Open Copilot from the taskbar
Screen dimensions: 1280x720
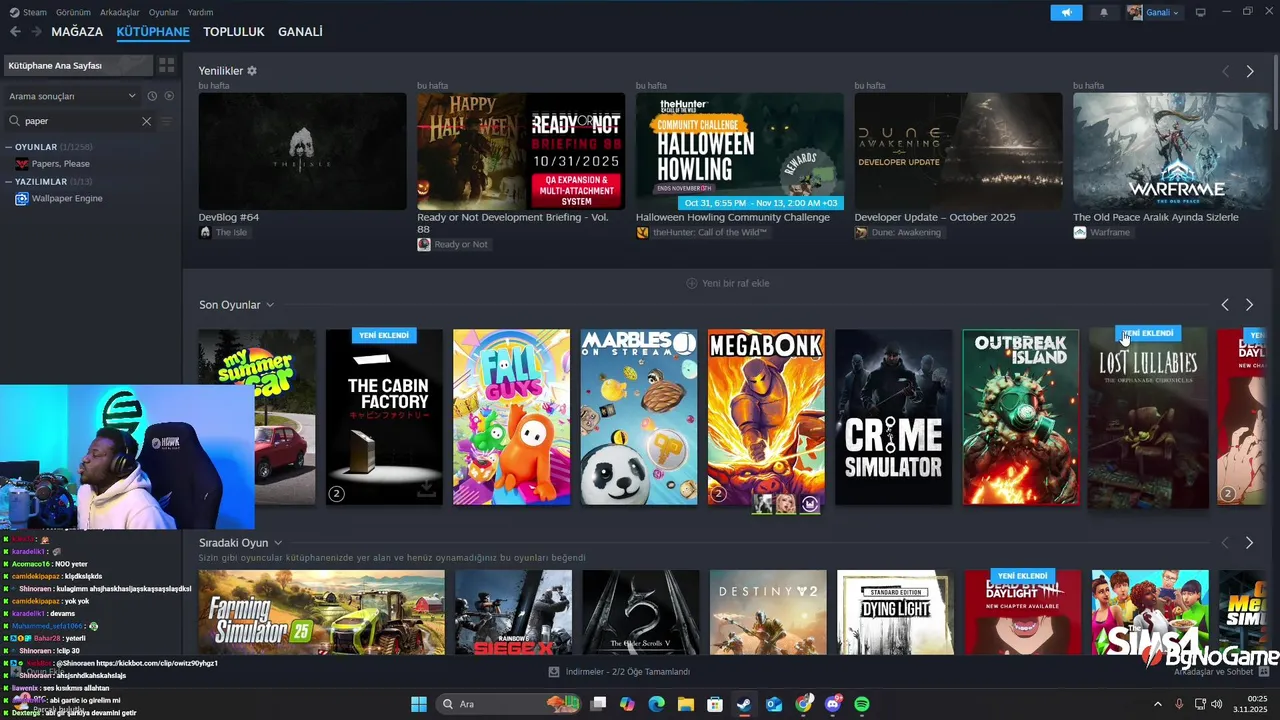(x=627, y=704)
